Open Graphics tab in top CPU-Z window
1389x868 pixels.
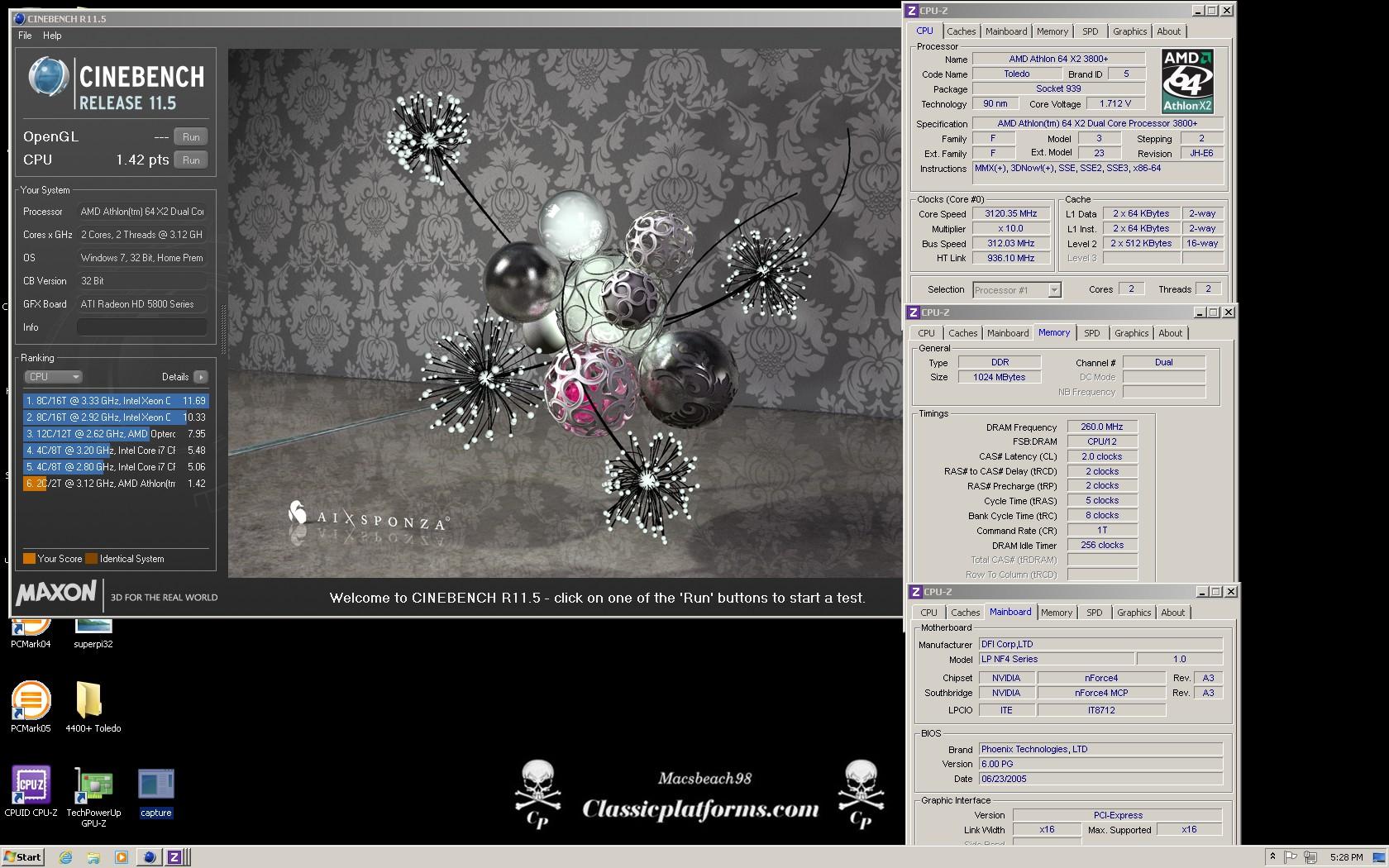[1129, 31]
